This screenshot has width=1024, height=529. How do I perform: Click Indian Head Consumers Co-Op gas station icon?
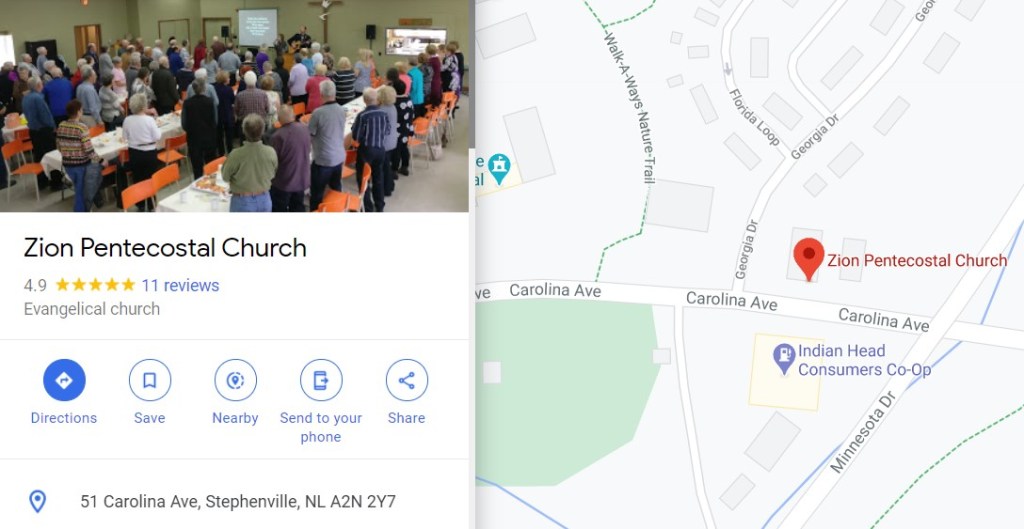pyautogui.click(x=784, y=359)
